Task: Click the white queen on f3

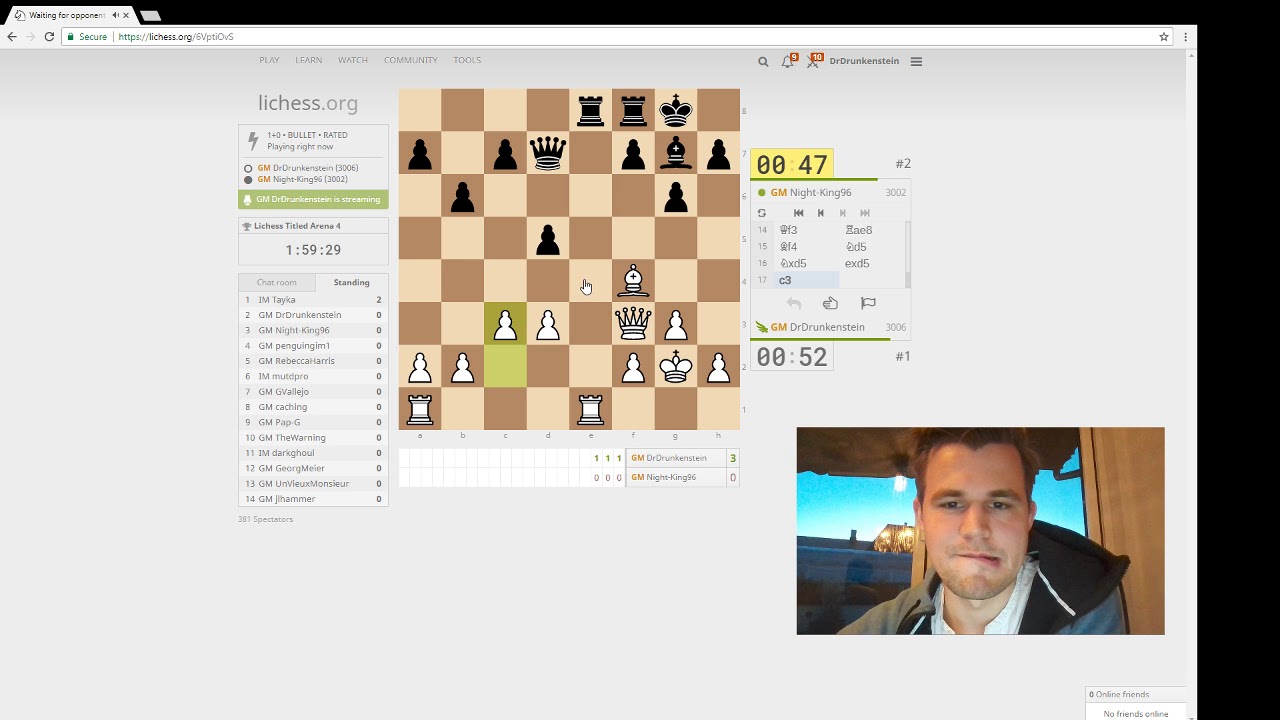Action: [633, 324]
